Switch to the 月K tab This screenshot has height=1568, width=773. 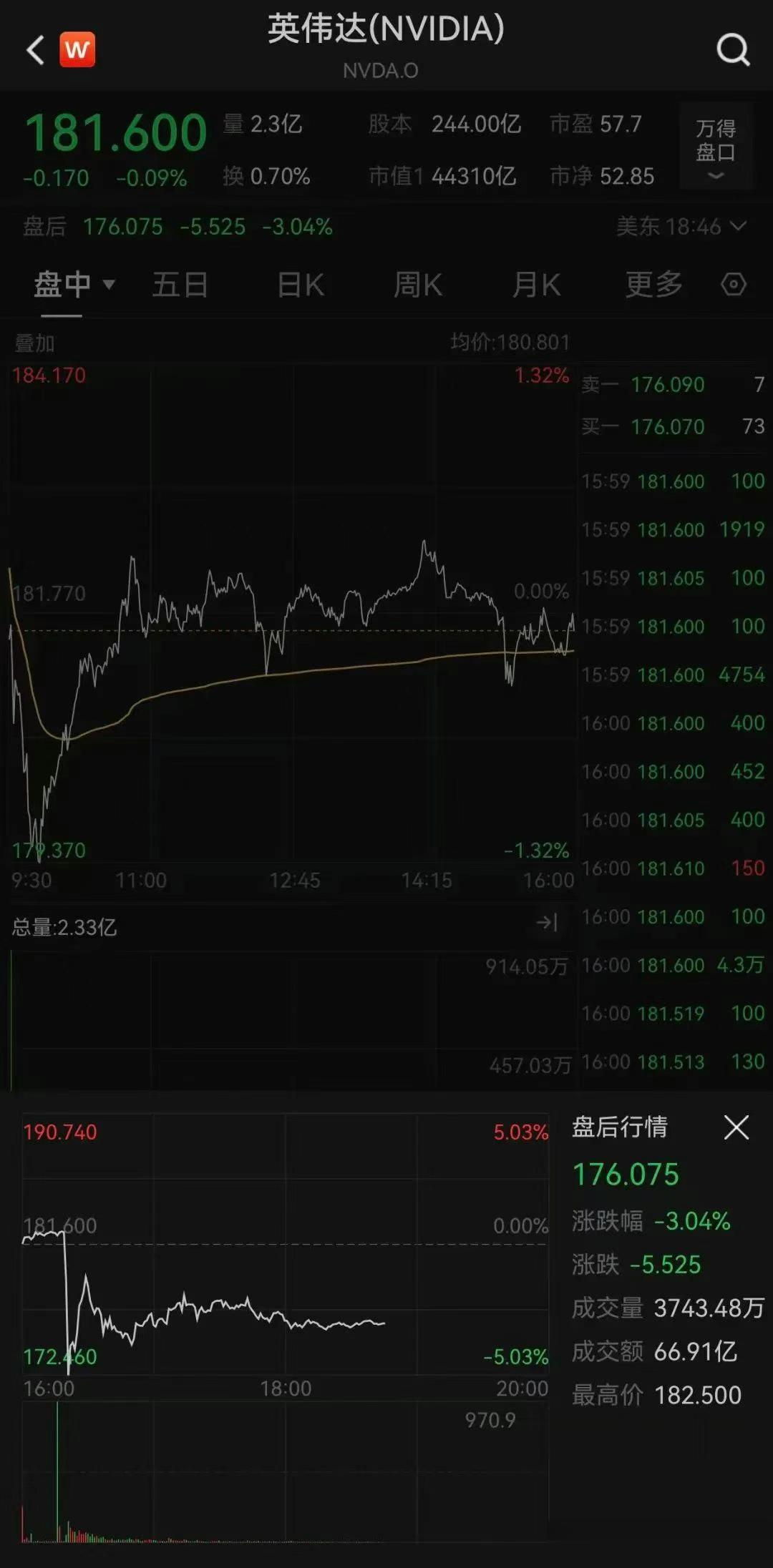pos(536,285)
